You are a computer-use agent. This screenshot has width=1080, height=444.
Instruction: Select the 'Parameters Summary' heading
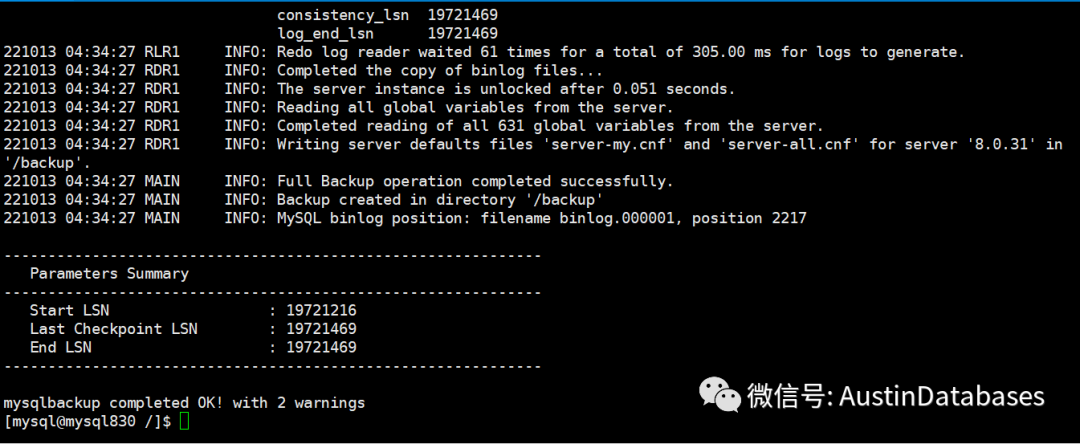tap(109, 274)
